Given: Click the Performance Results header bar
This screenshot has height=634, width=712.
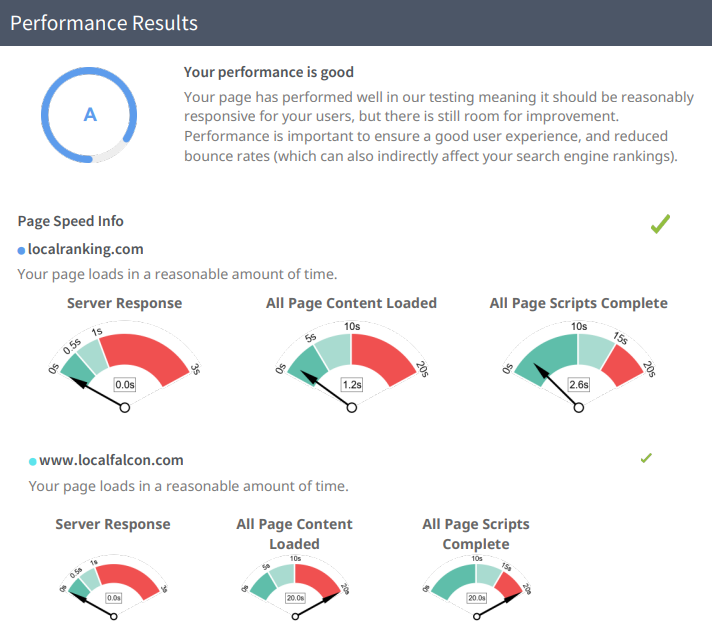Looking at the screenshot, I should click(356, 23).
